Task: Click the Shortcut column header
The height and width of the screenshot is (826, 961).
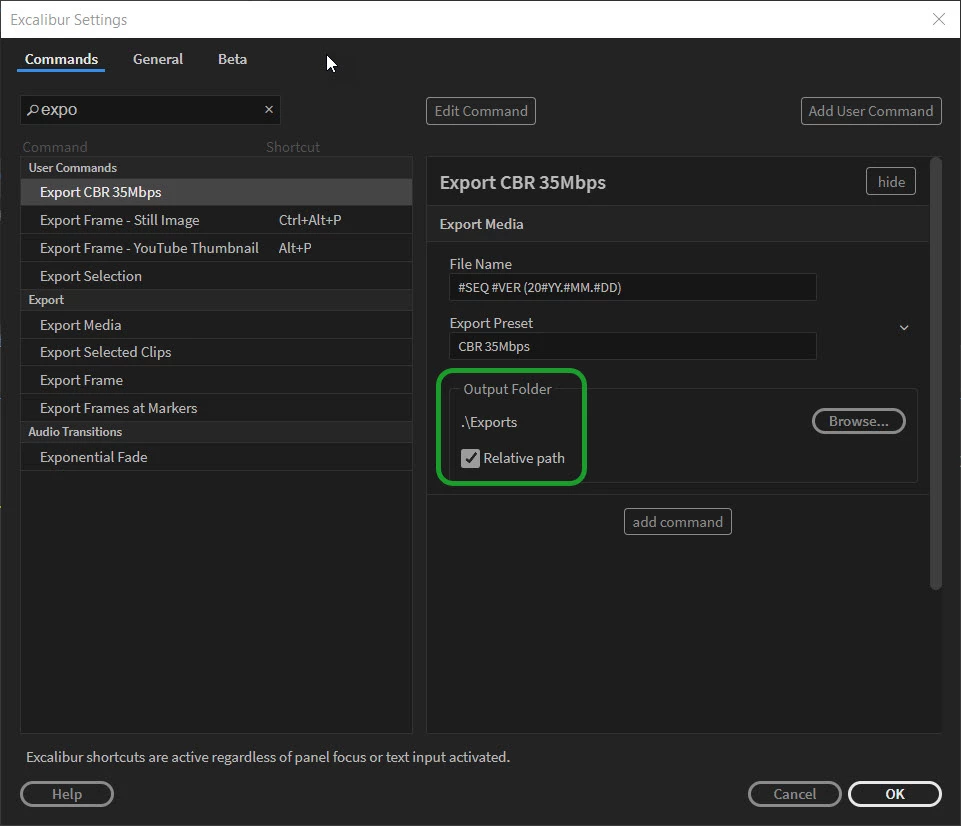Action: [293, 147]
